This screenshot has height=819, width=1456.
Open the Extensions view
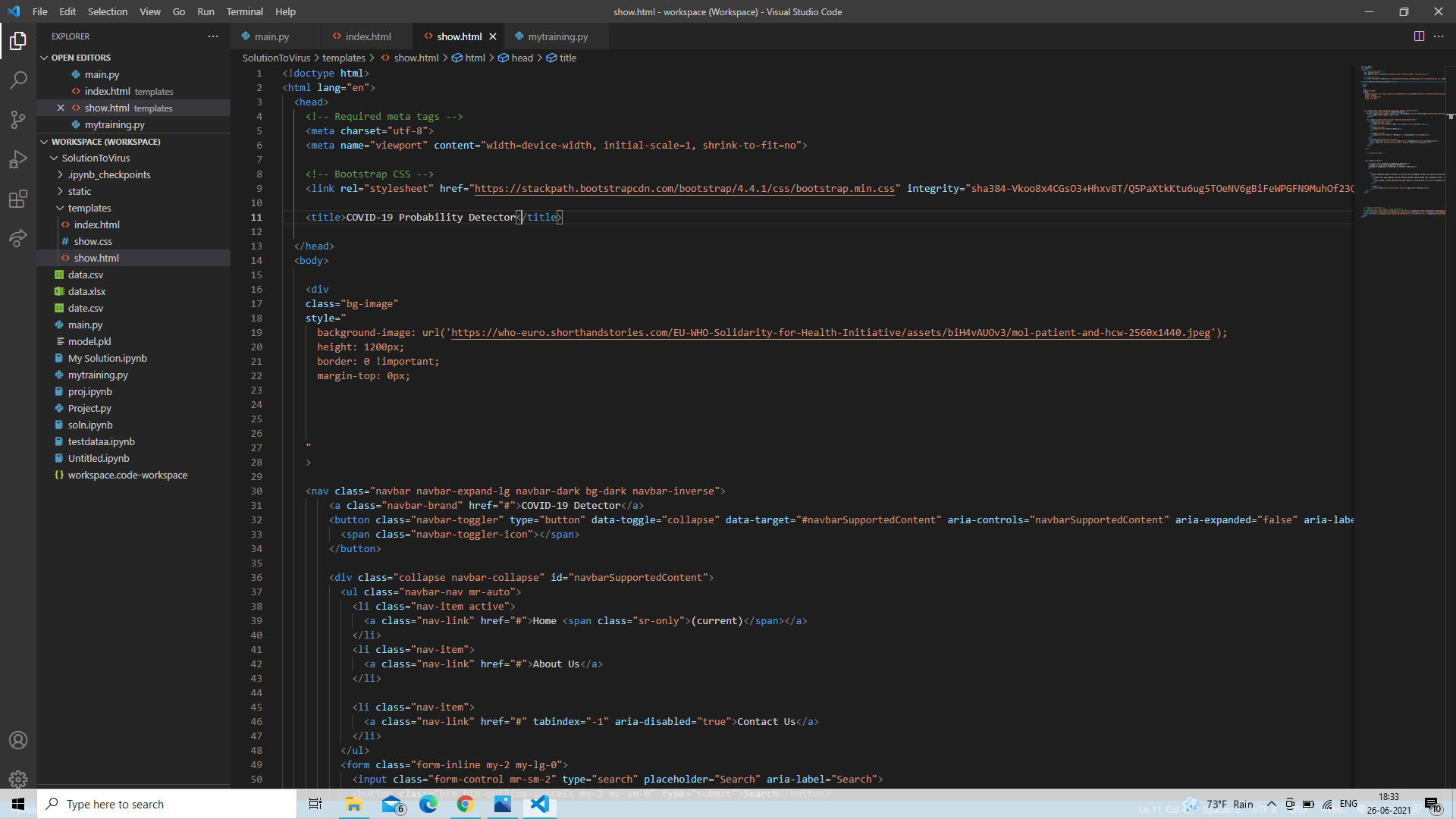(x=18, y=199)
